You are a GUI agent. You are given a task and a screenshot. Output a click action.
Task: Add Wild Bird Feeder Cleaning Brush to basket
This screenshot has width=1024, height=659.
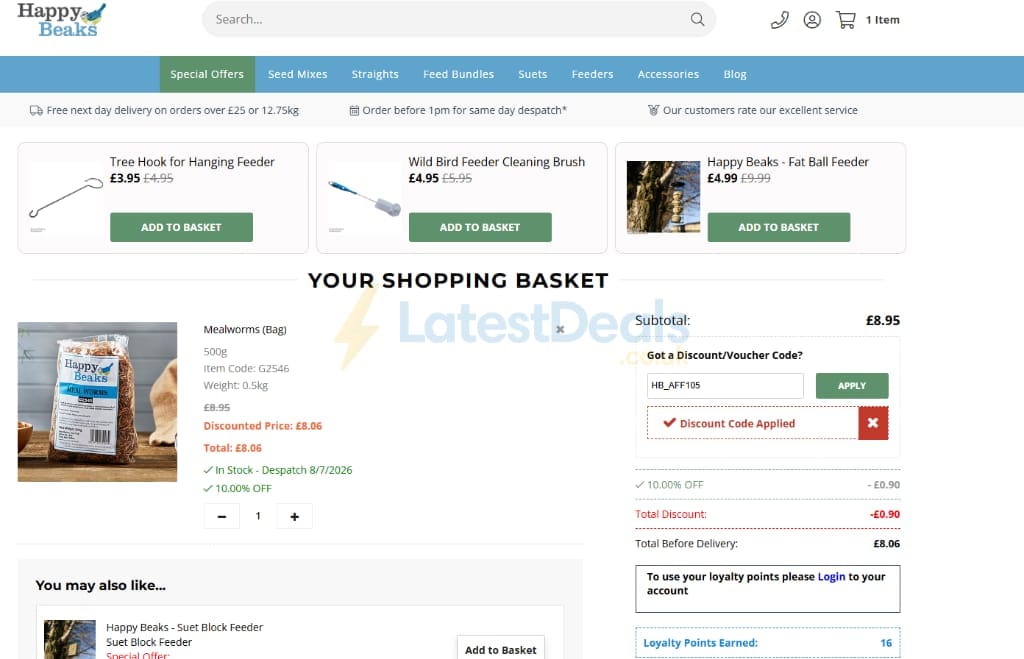pos(480,227)
